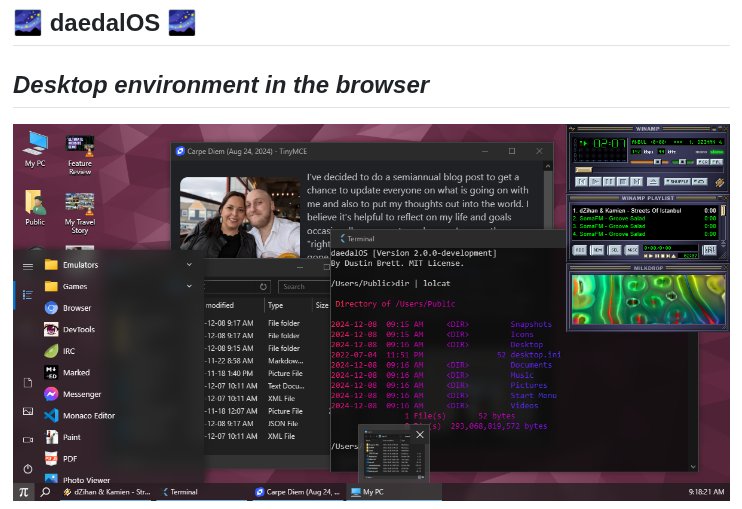Open the My PC desktop icon
The width and height of the screenshot is (742, 509).
(35, 149)
